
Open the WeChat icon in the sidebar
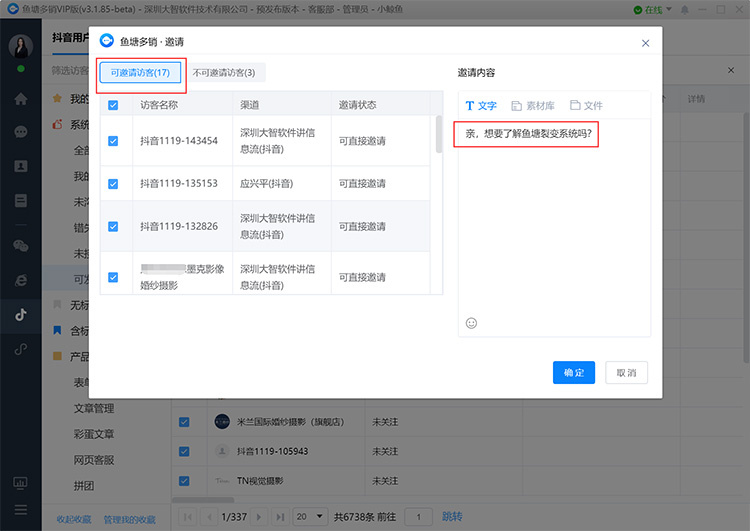pos(21,246)
